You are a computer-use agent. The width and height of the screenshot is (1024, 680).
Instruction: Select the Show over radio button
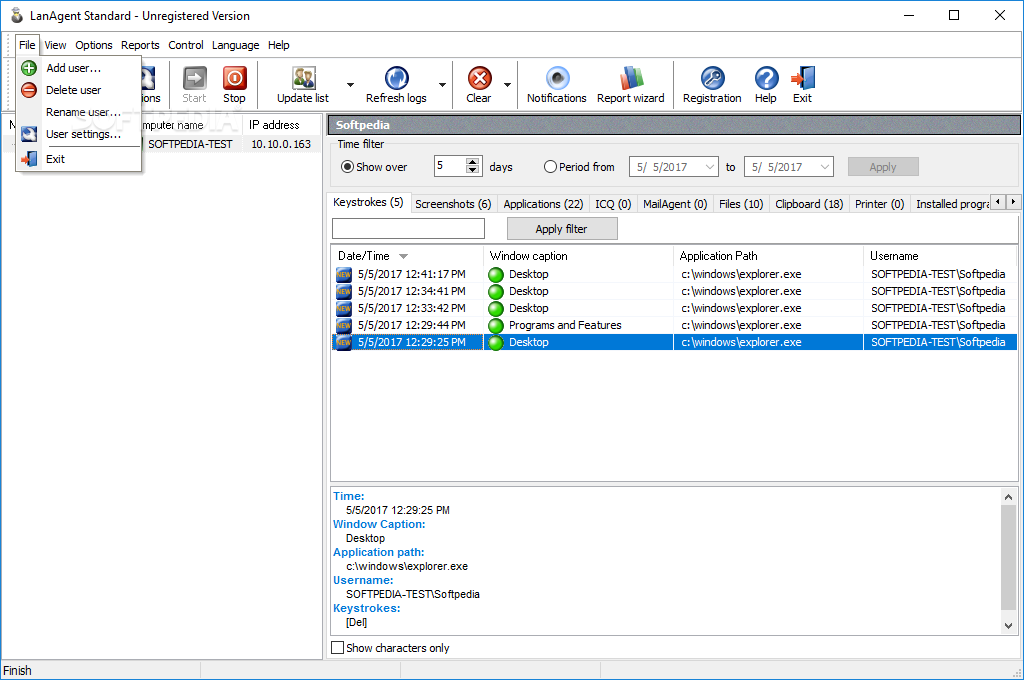tap(347, 167)
